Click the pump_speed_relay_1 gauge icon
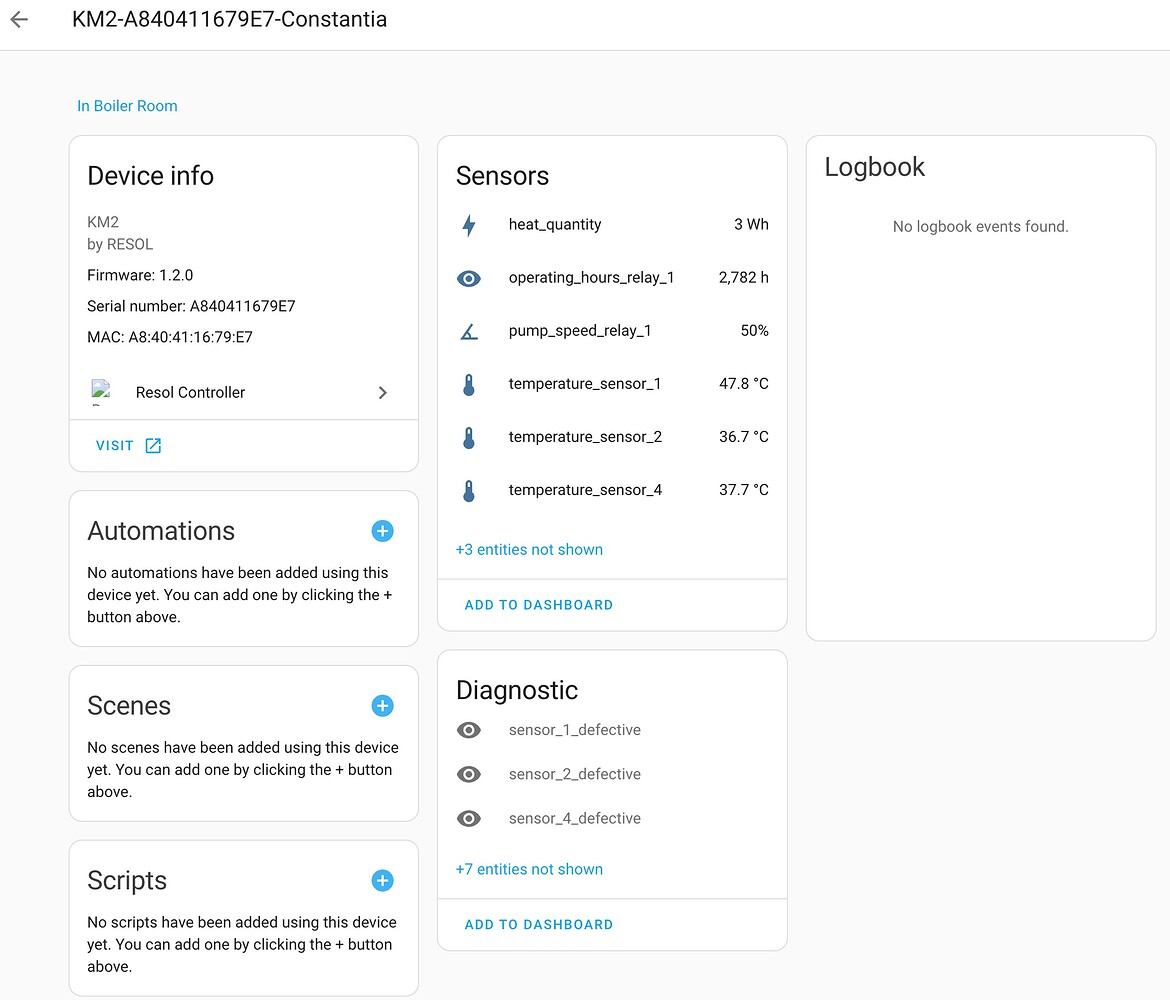Image resolution: width=1170 pixels, height=1000 pixels. (x=469, y=331)
